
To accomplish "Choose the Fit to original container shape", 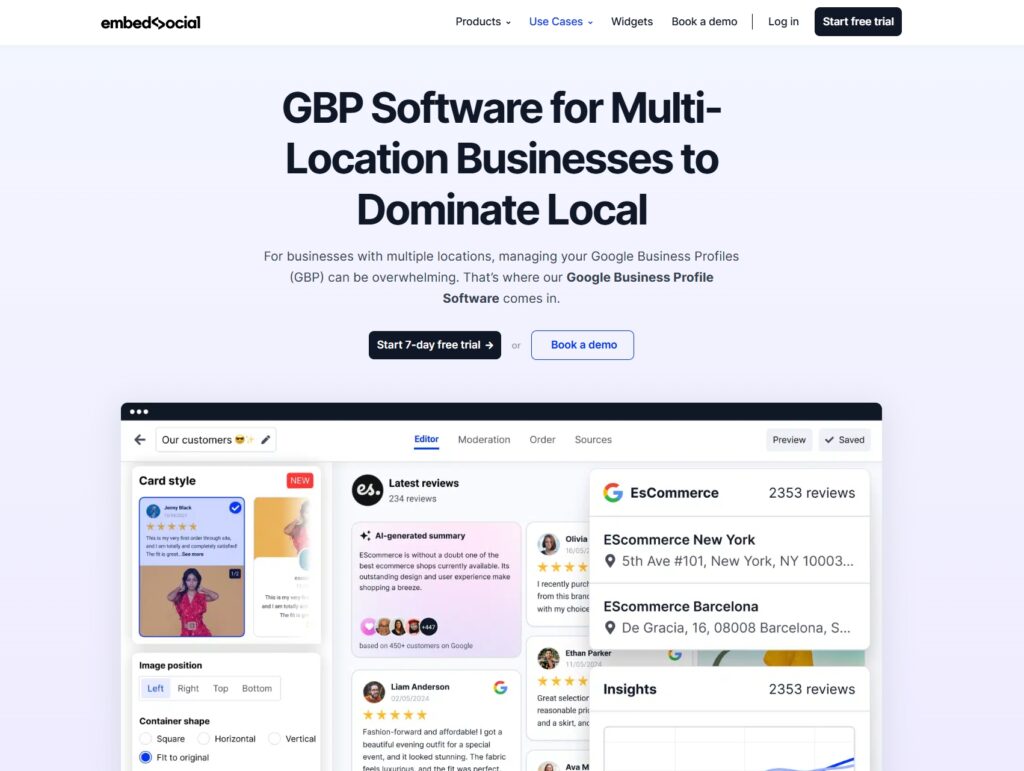I will [x=146, y=757].
